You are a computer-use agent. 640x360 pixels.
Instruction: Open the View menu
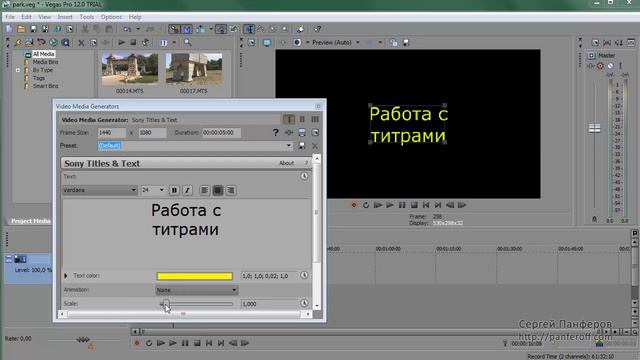[44, 17]
